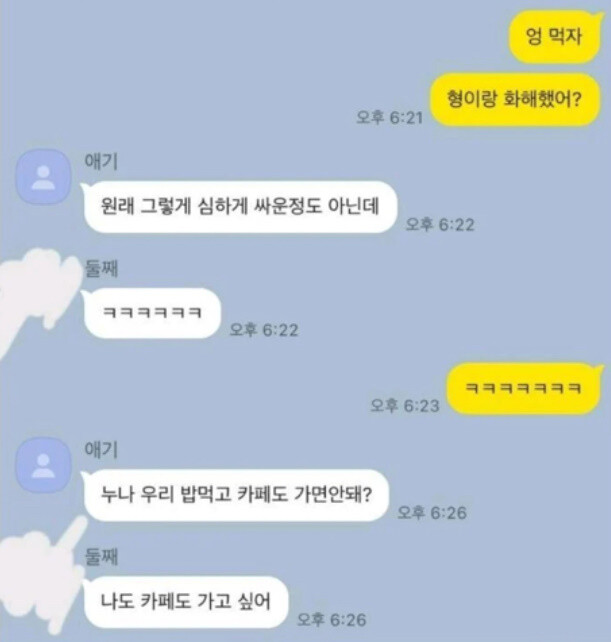Click name 애기 above "원래 그렇게" message
Image resolution: width=611 pixels, height=642 pixels.
click(x=101, y=162)
